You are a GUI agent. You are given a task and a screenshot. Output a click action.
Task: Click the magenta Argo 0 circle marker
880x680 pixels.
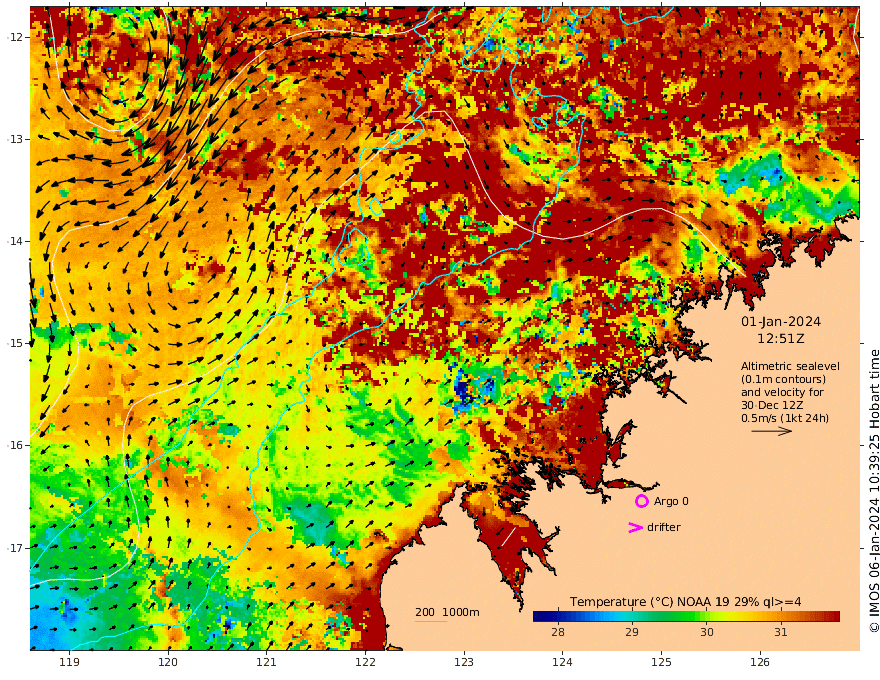click(x=641, y=501)
